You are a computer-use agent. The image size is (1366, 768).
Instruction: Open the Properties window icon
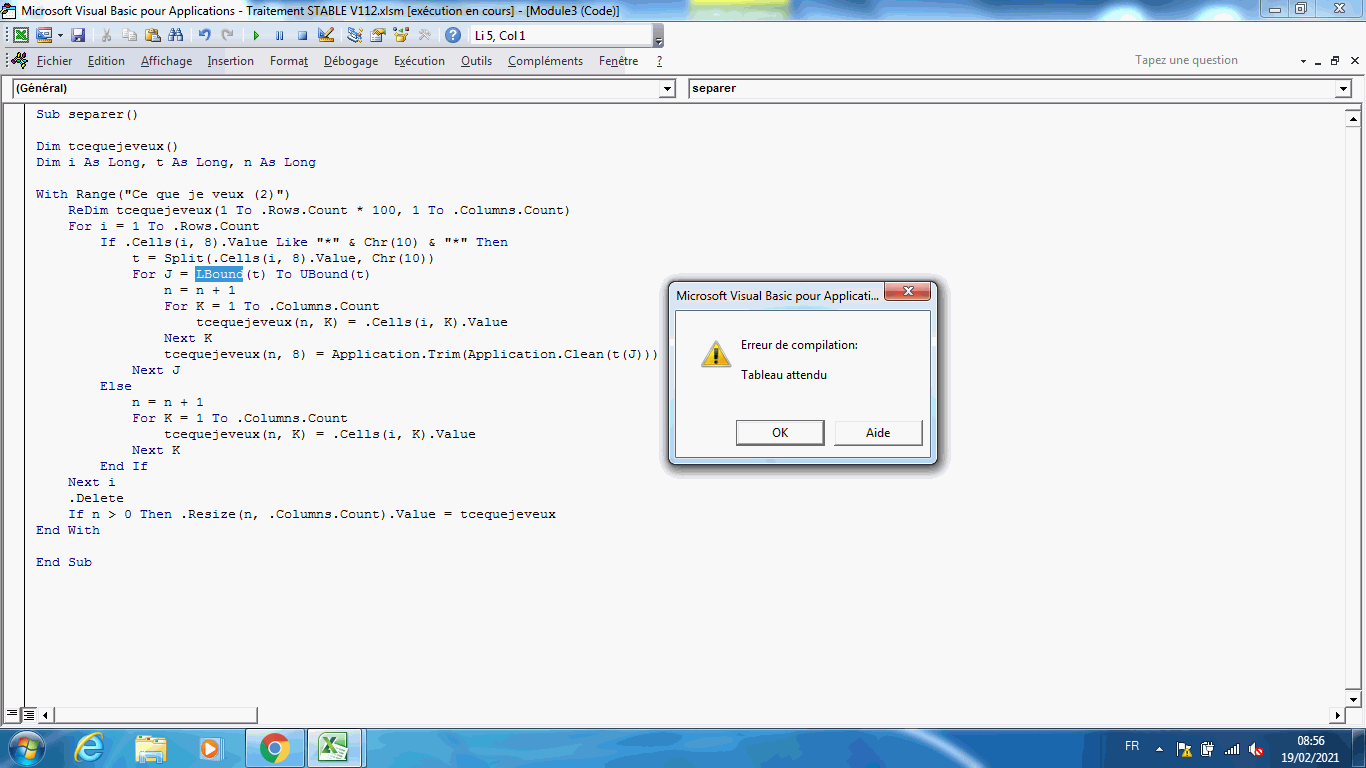tap(378, 35)
